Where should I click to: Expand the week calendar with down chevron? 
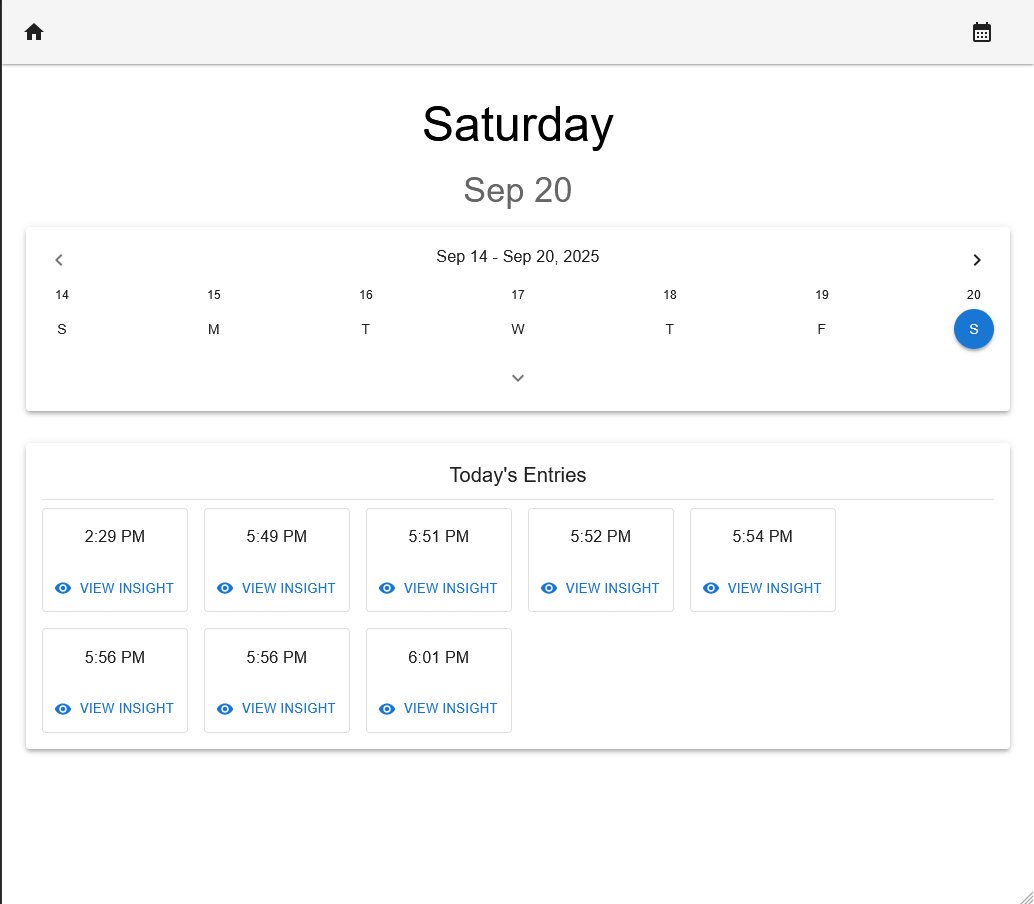pos(518,378)
